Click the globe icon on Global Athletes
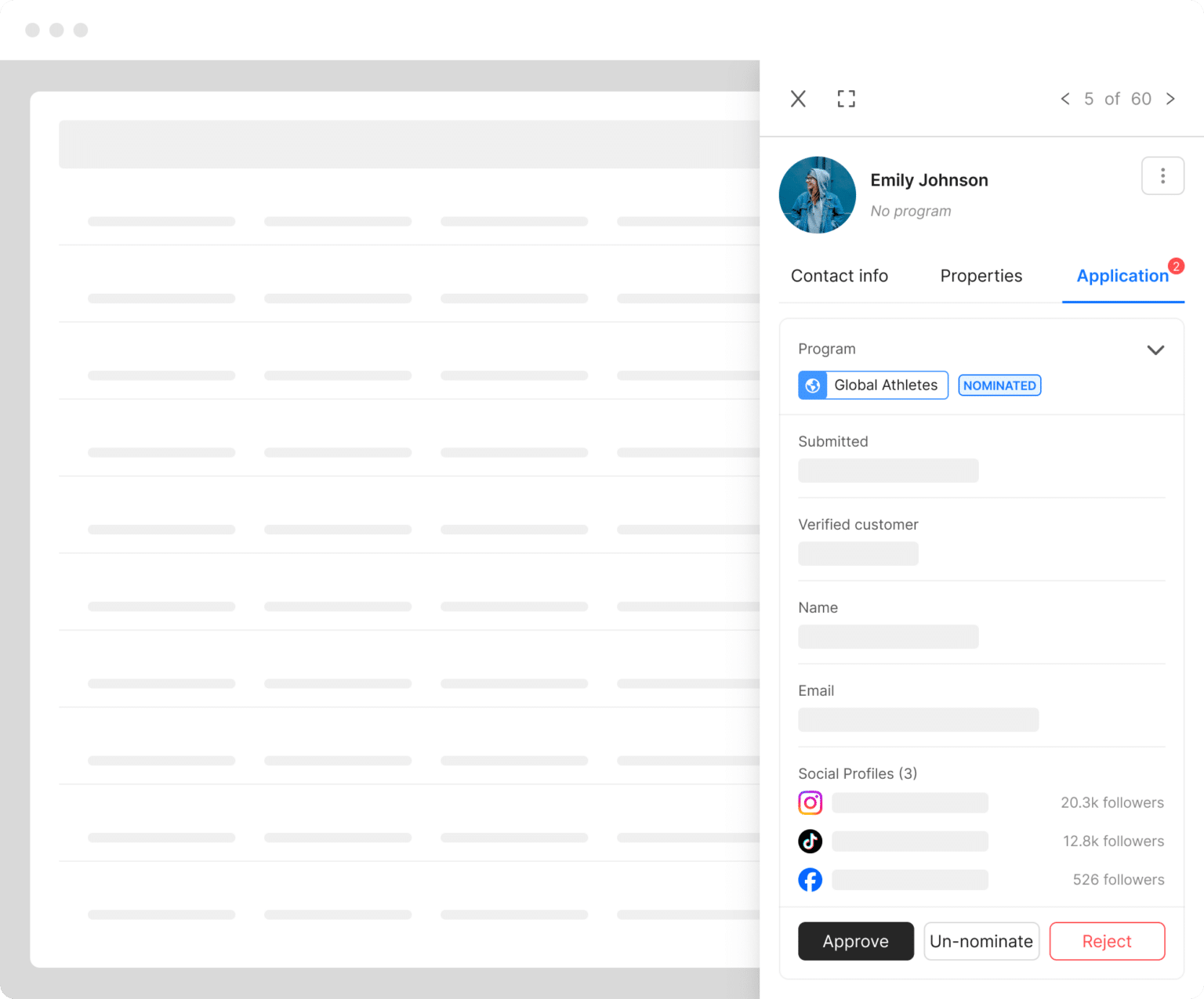This screenshot has height=999, width=1204. [813, 385]
